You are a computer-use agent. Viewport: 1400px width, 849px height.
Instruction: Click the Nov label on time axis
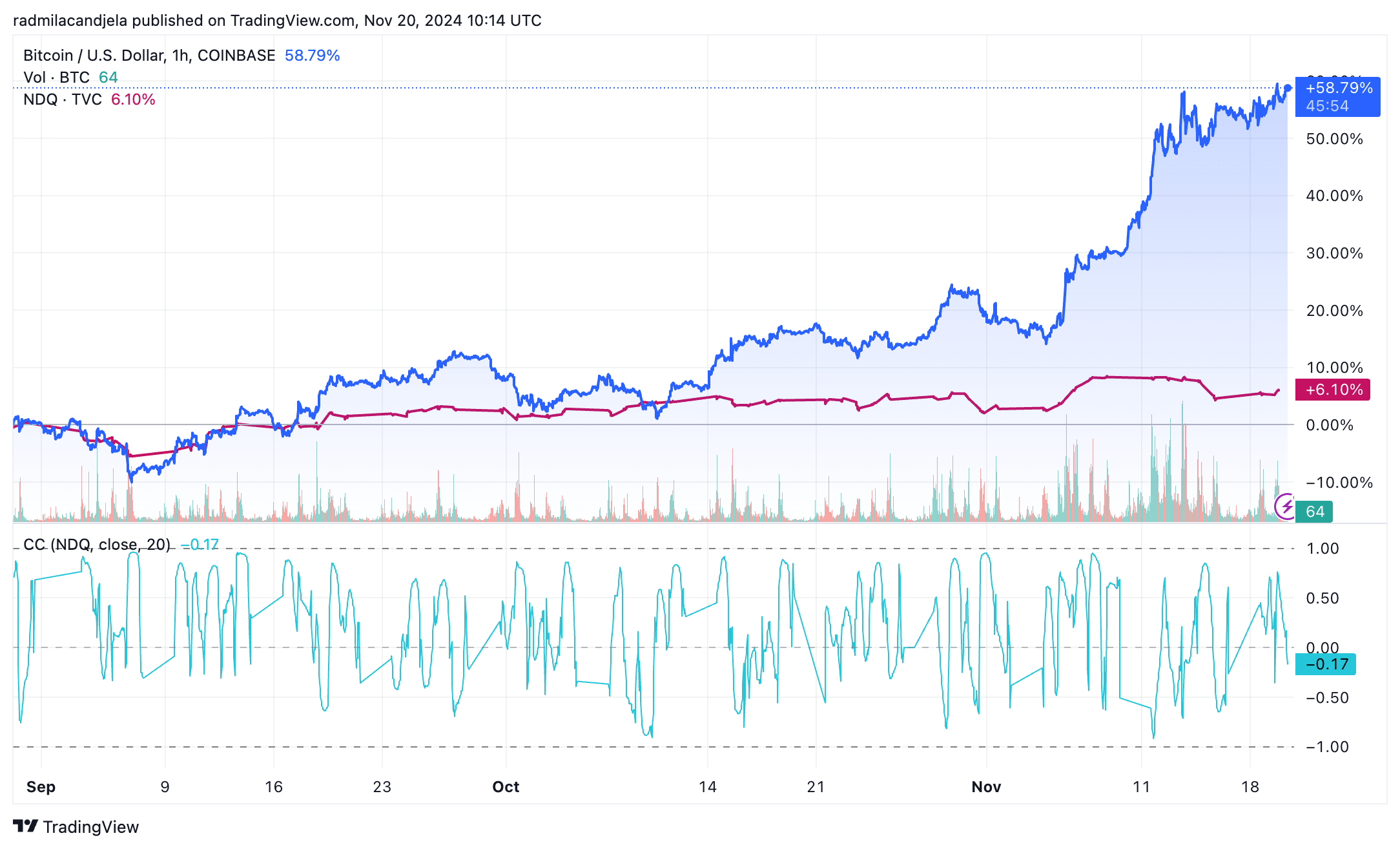pos(986,787)
